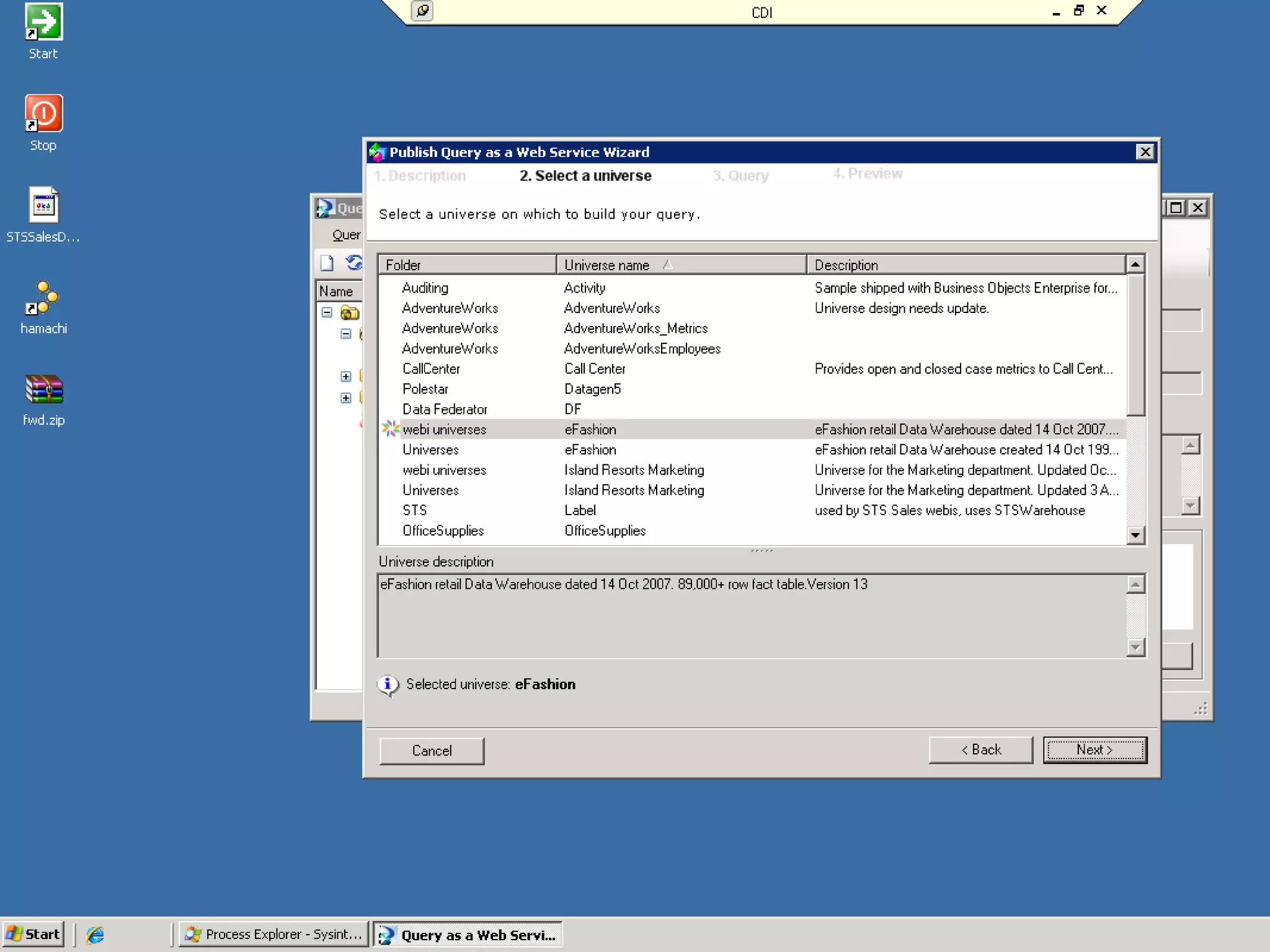Close the Publish Query wizard dialog

click(1145, 152)
